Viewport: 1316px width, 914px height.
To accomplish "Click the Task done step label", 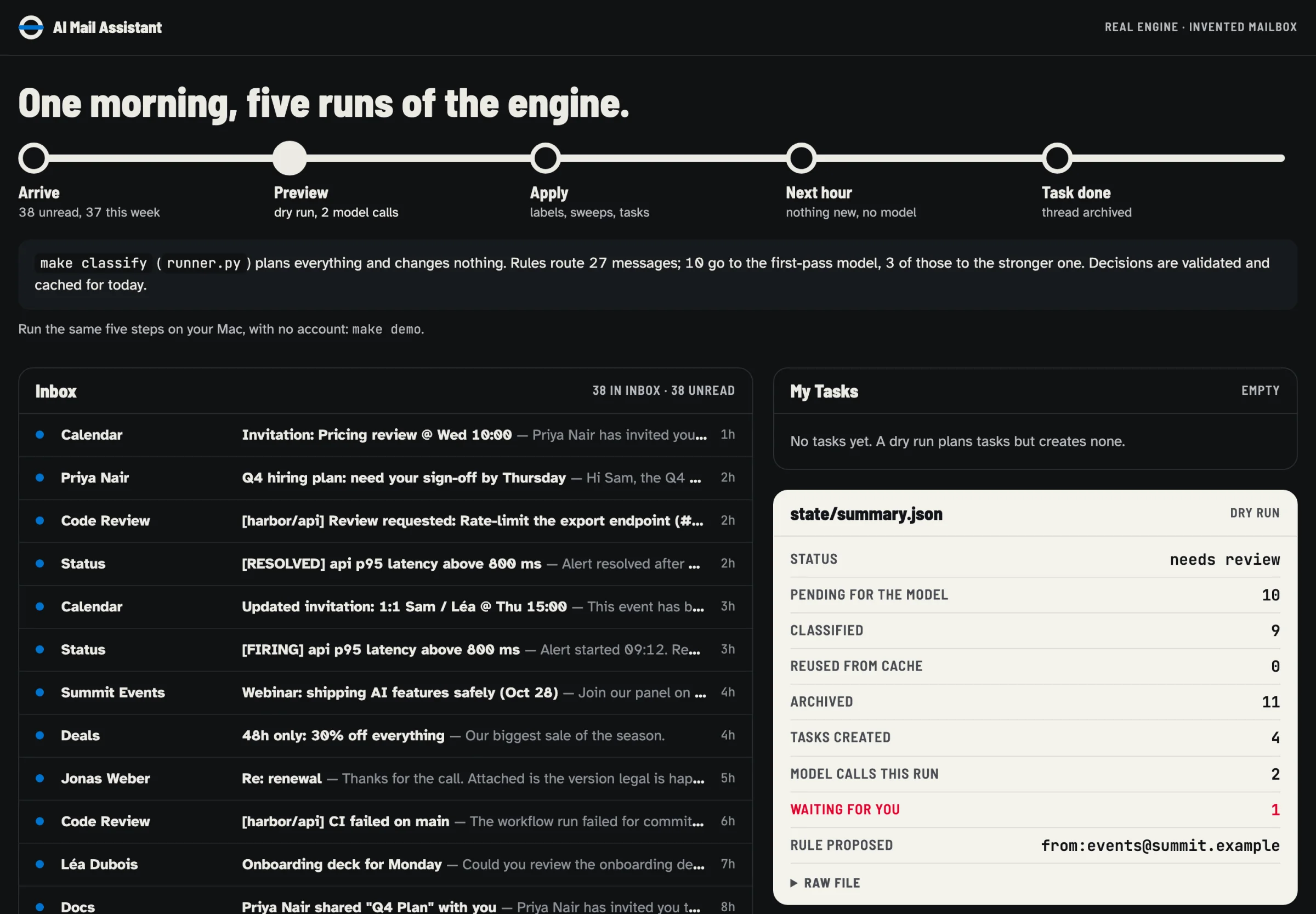I will (1075, 193).
